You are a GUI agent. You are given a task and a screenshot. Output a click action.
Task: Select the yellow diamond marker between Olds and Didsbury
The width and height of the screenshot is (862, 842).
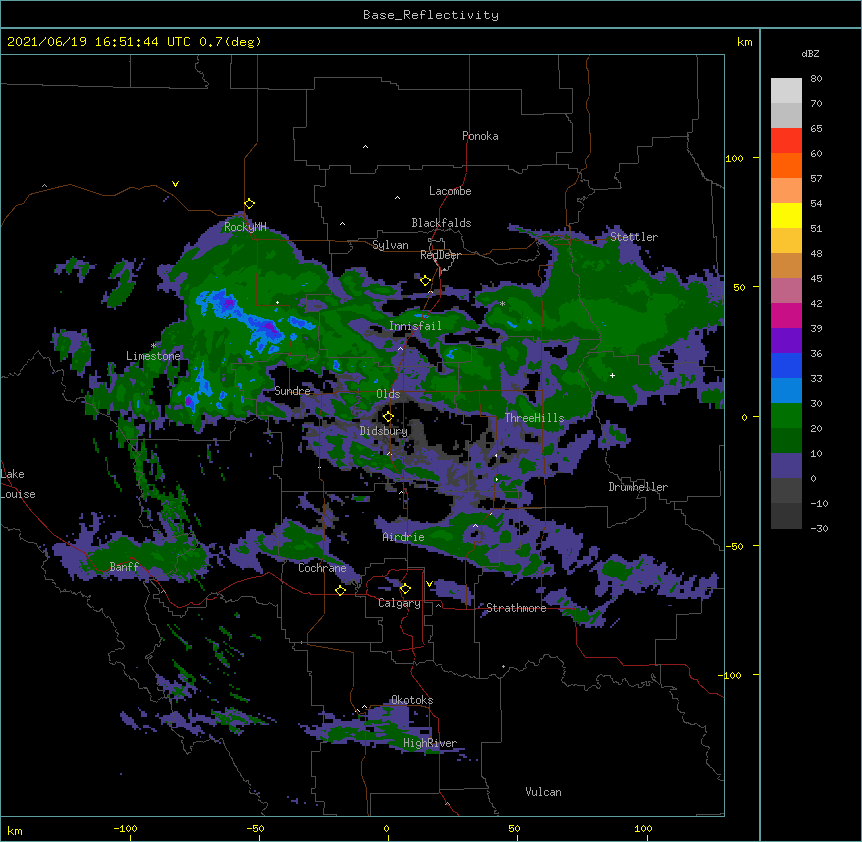click(388, 416)
